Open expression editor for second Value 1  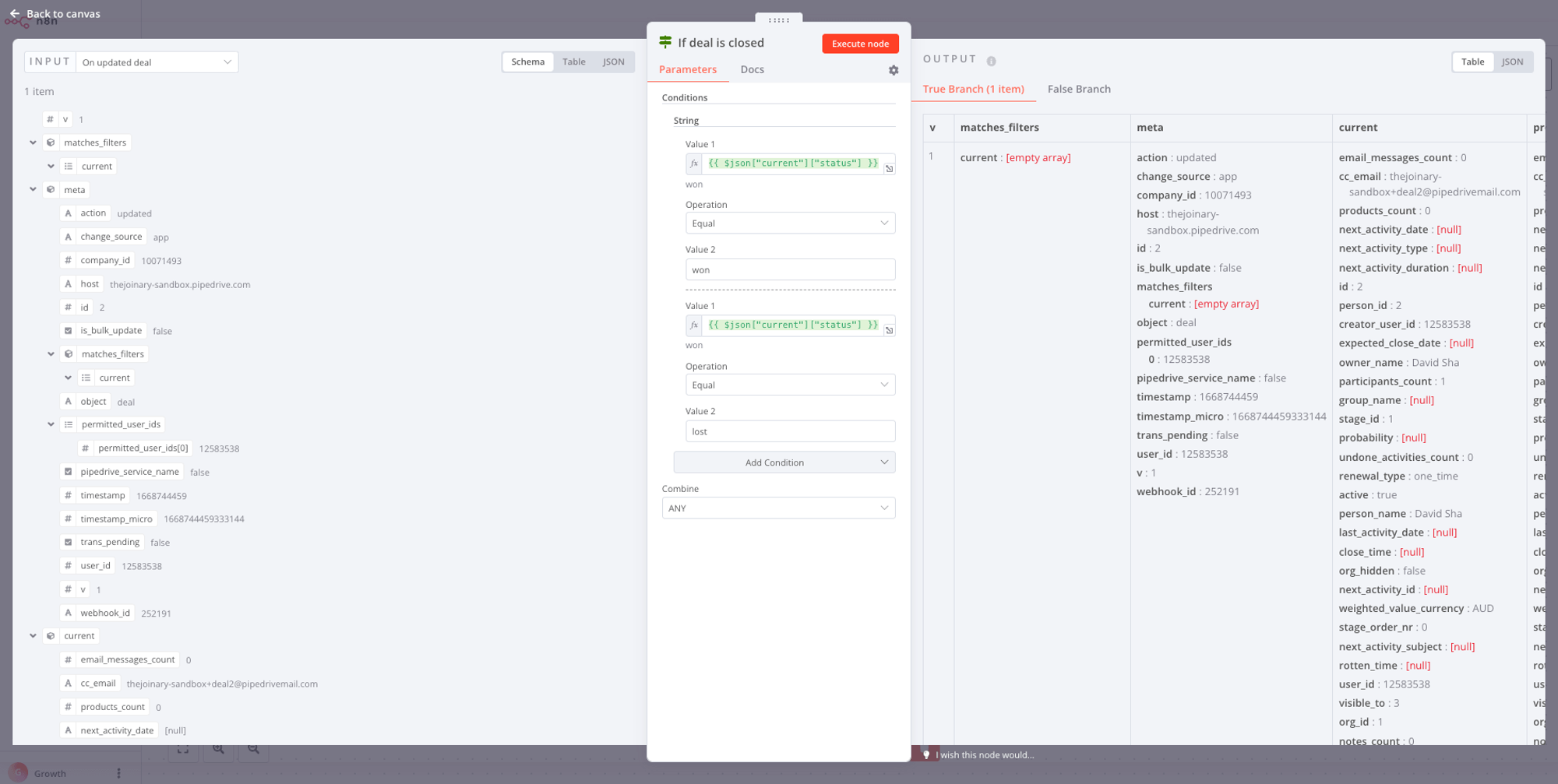[889, 330]
